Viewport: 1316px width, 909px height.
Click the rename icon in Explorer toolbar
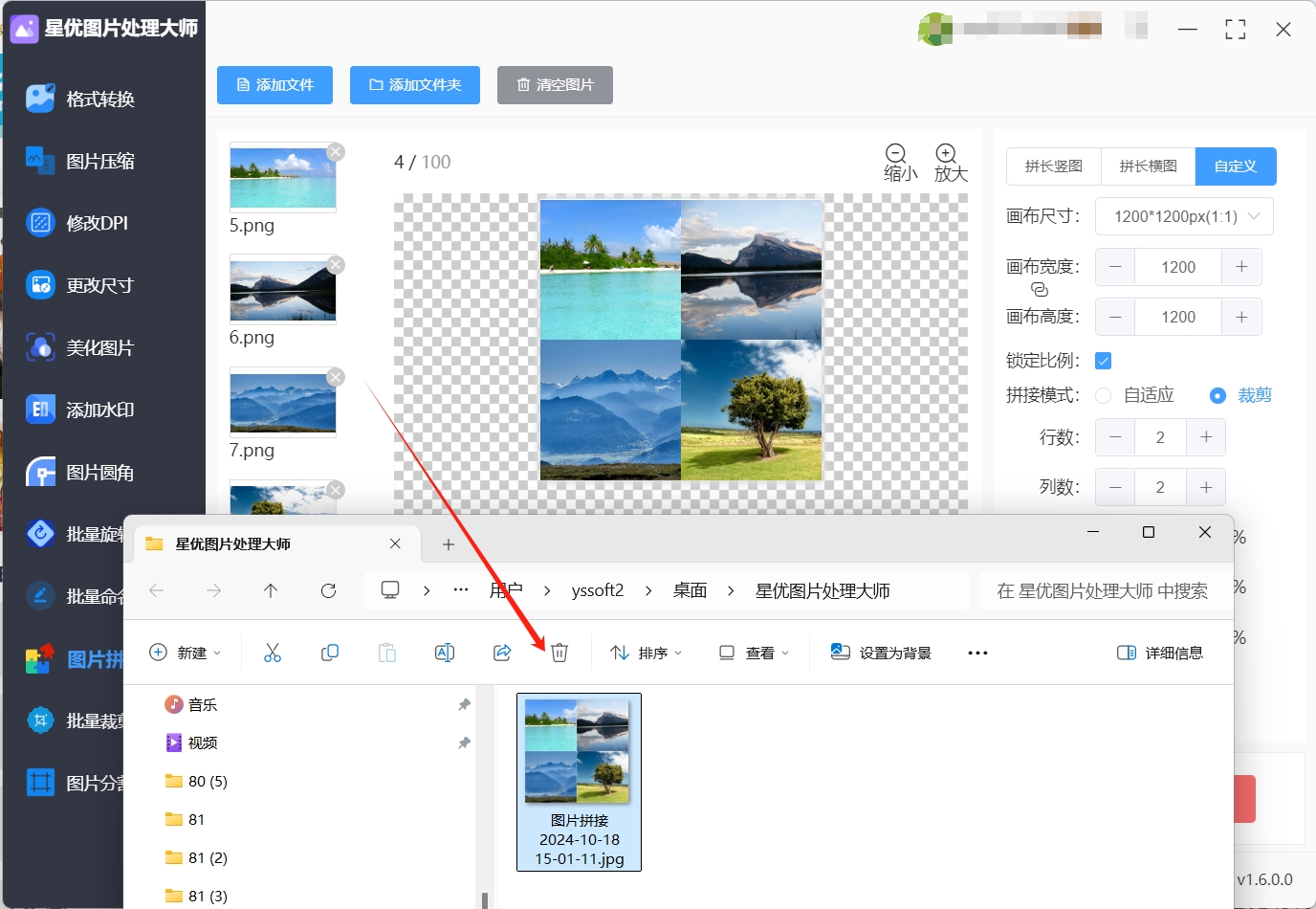click(445, 653)
